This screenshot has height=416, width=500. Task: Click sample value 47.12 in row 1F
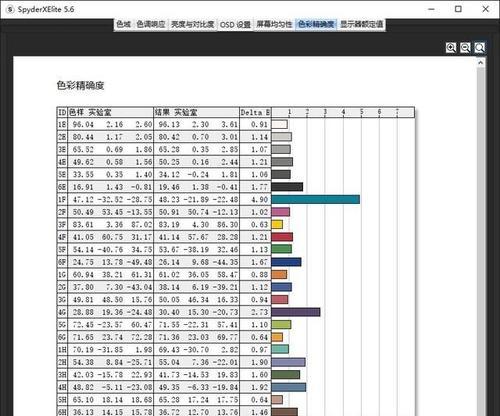pyautogui.click(x=83, y=199)
